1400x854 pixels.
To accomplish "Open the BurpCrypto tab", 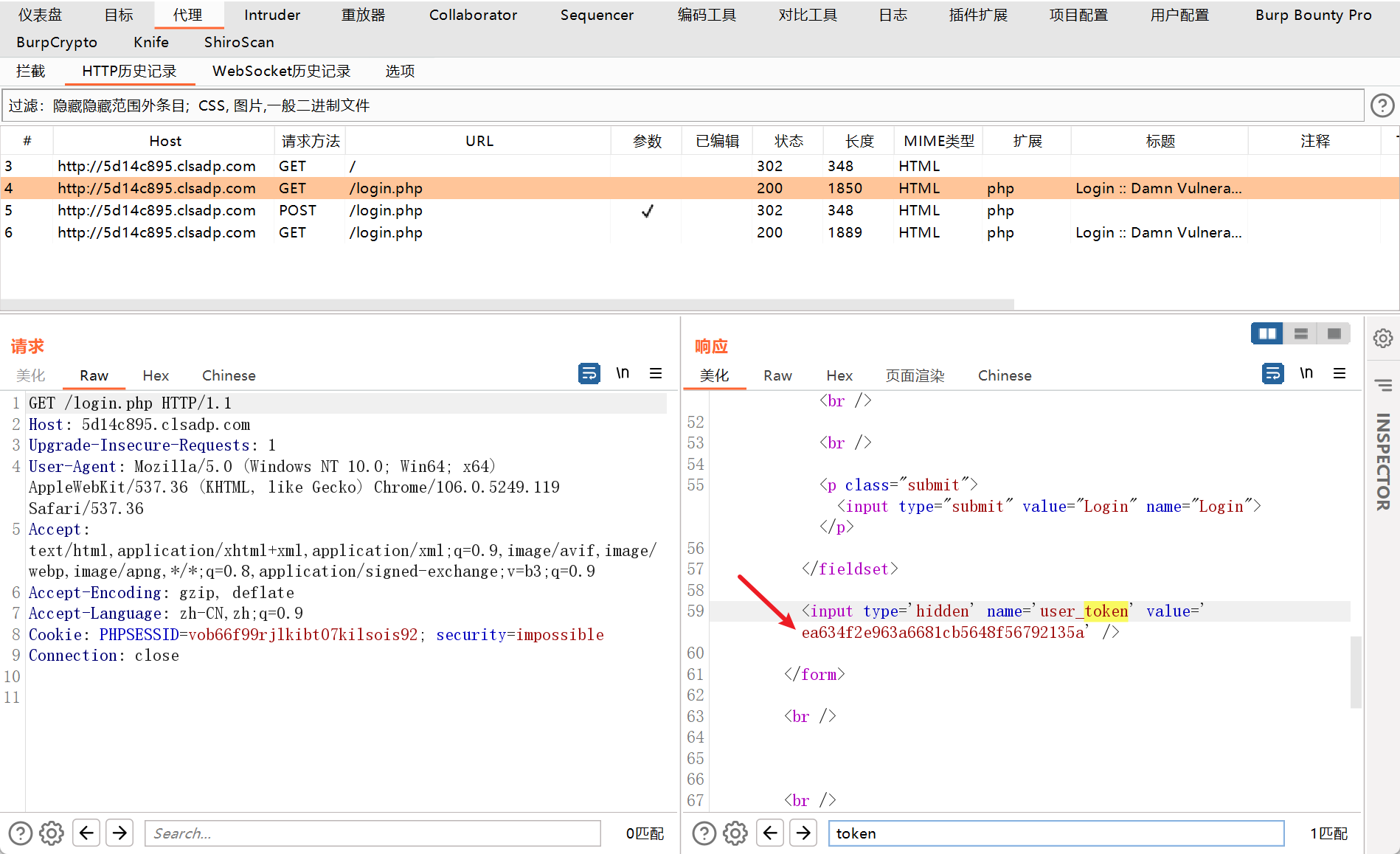I will coord(57,43).
